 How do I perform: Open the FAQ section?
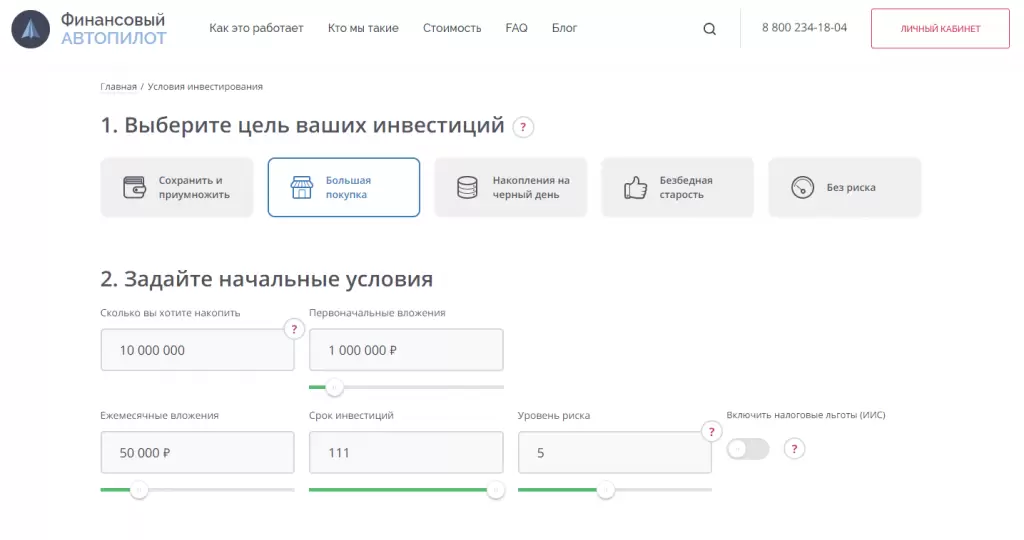516,28
